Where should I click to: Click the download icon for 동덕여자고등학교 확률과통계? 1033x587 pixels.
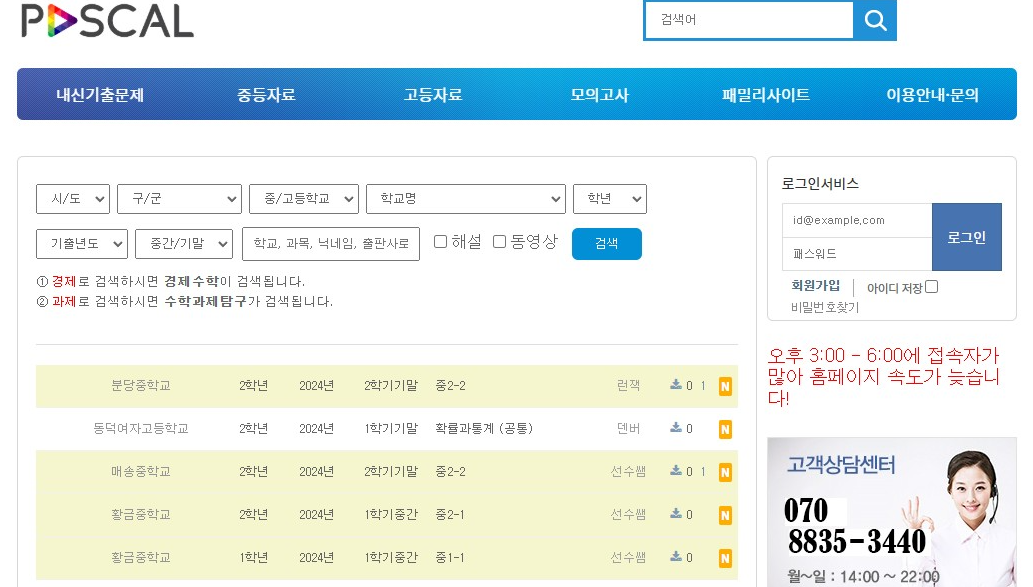[677, 428]
